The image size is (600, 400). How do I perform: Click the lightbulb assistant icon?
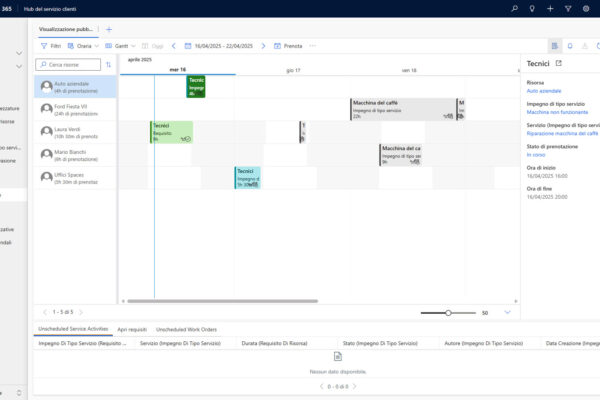(532, 8)
